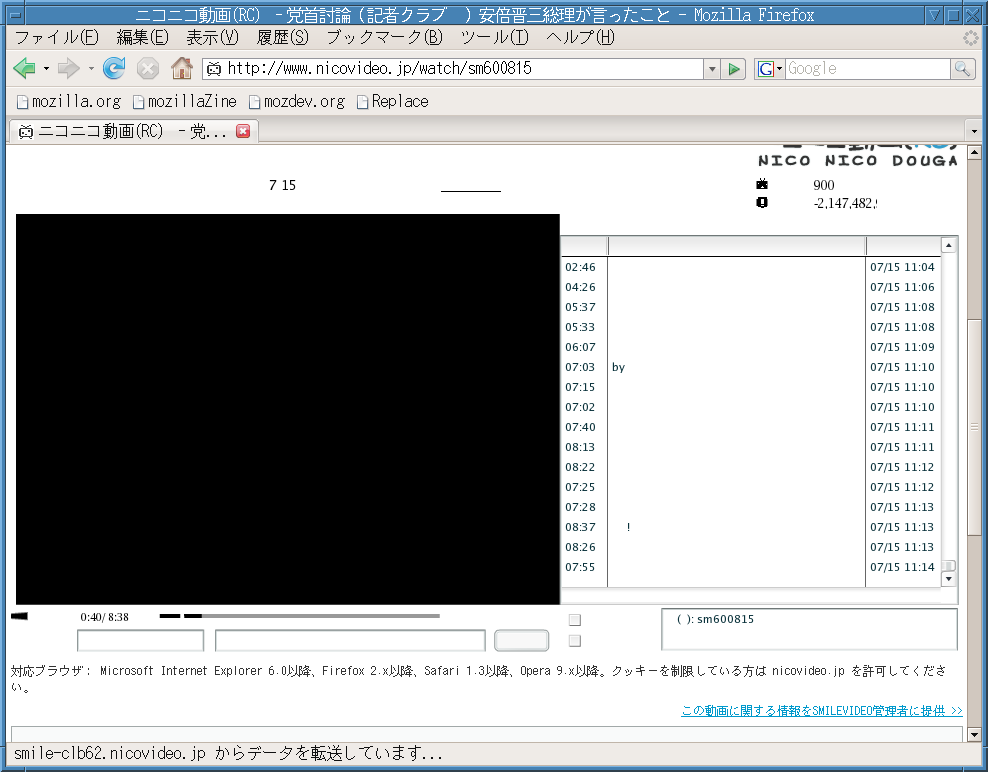The height and width of the screenshot is (772, 988).
Task: Select comment row at 08:37
Action: tap(750, 527)
